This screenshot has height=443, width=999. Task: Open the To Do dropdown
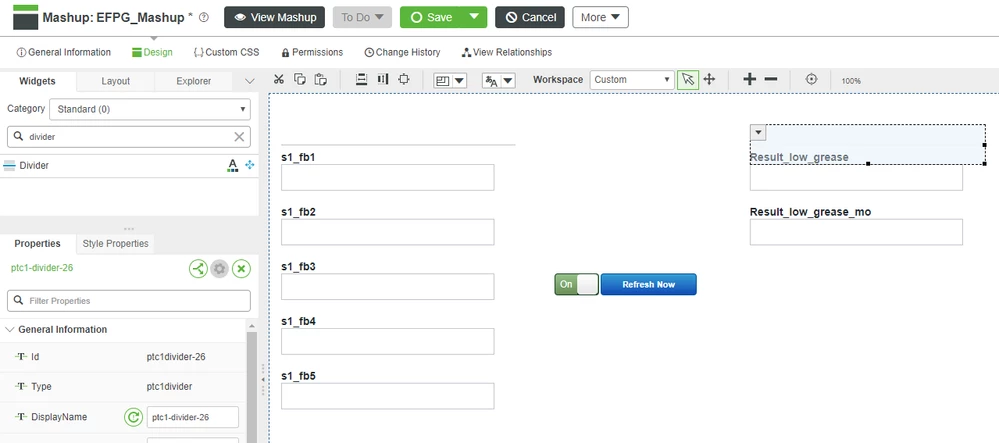pos(362,17)
